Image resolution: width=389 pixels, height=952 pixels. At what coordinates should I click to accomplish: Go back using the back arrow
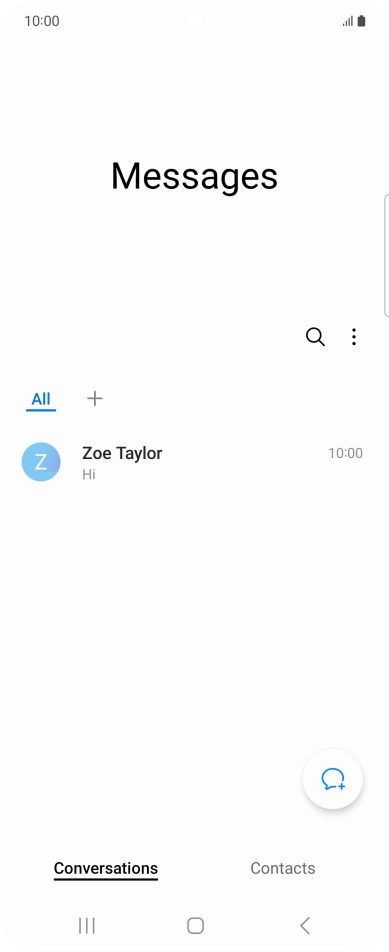(305, 925)
